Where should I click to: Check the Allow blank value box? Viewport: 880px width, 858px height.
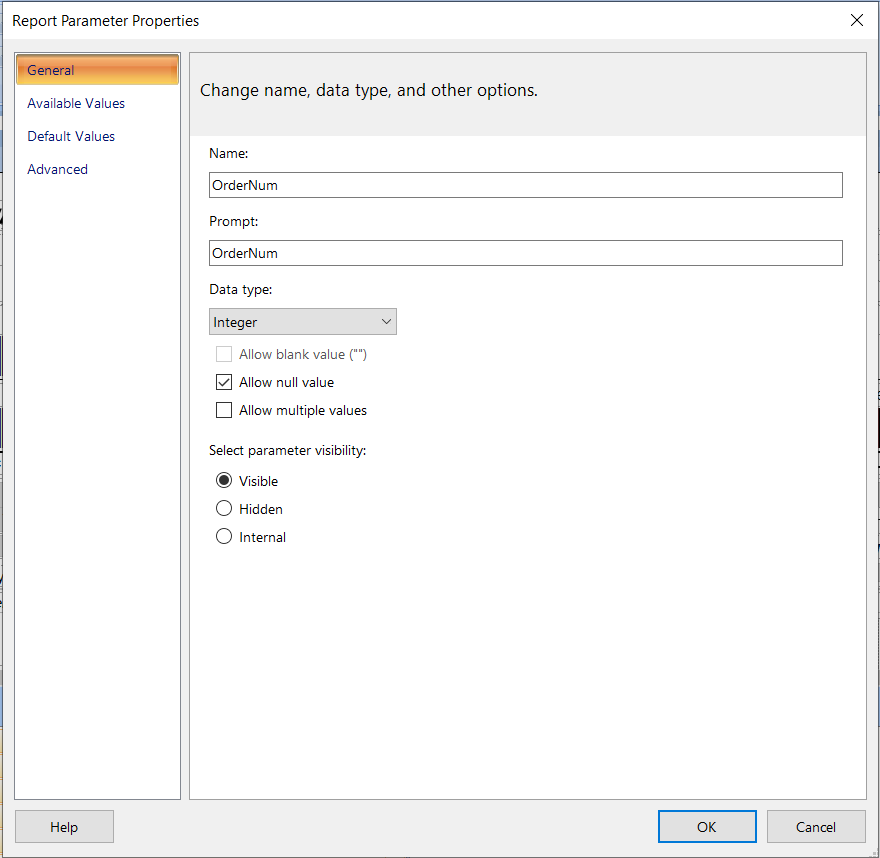[224, 354]
